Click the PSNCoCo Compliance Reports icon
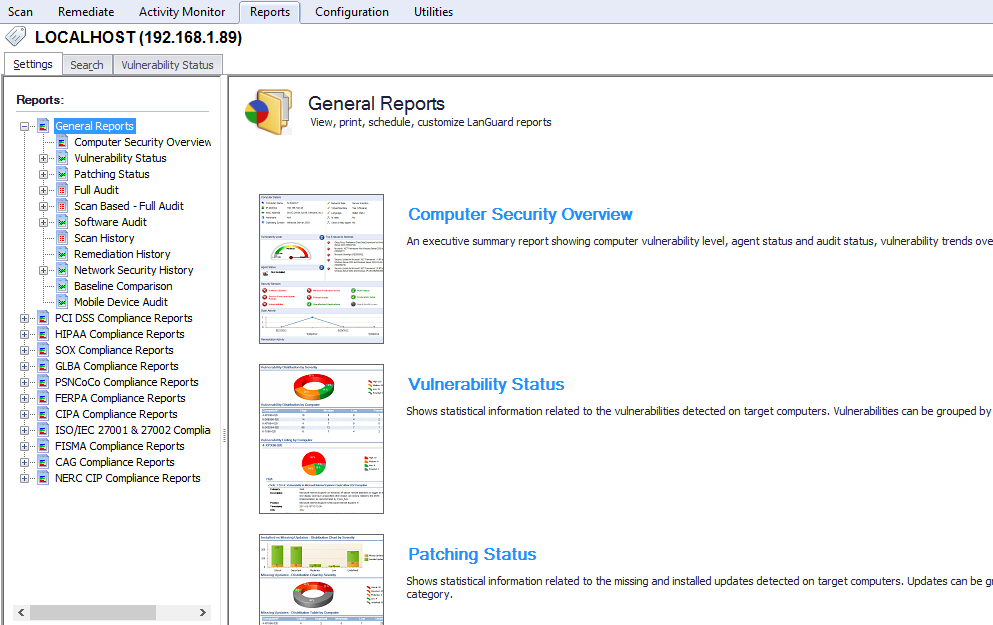The image size is (993, 625). pos(43,382)
